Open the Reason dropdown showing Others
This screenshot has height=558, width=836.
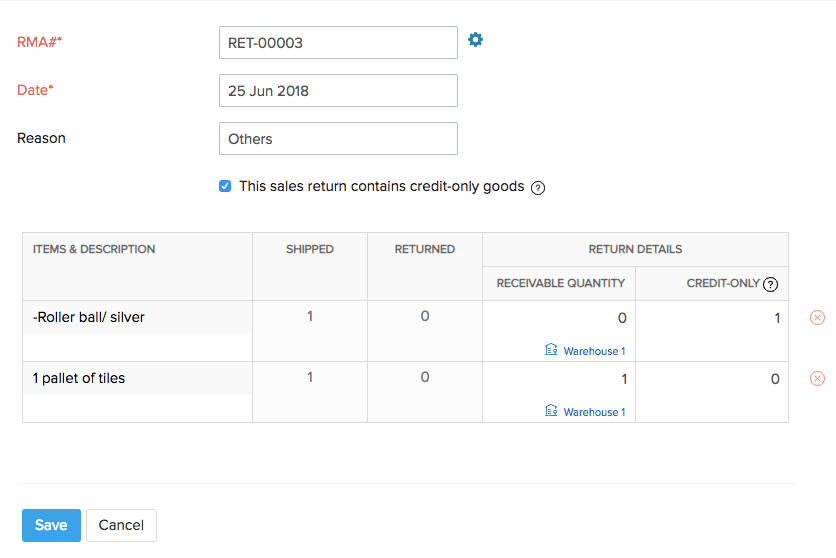(x=338, y=139)
